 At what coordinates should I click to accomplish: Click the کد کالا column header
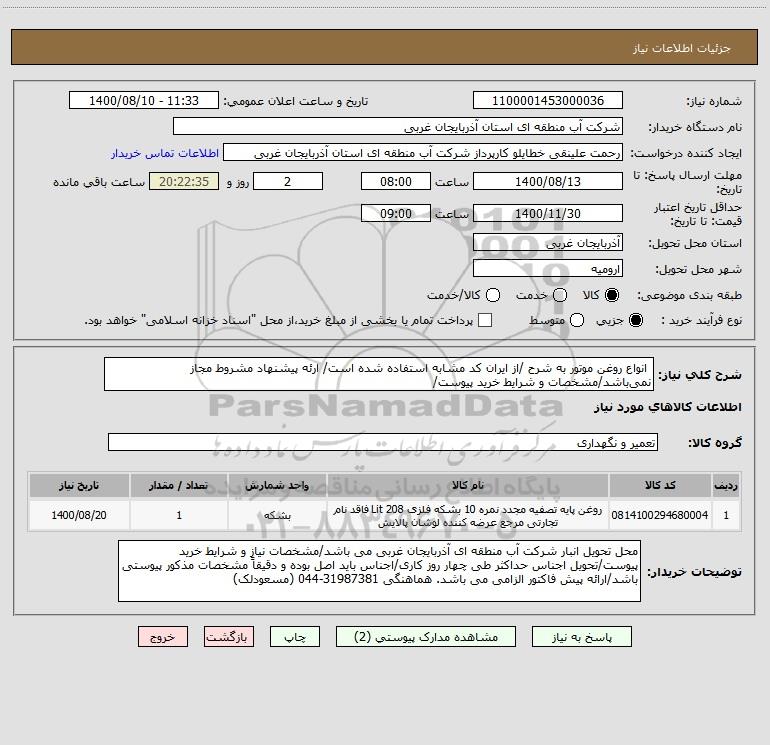tap(660, 485)
